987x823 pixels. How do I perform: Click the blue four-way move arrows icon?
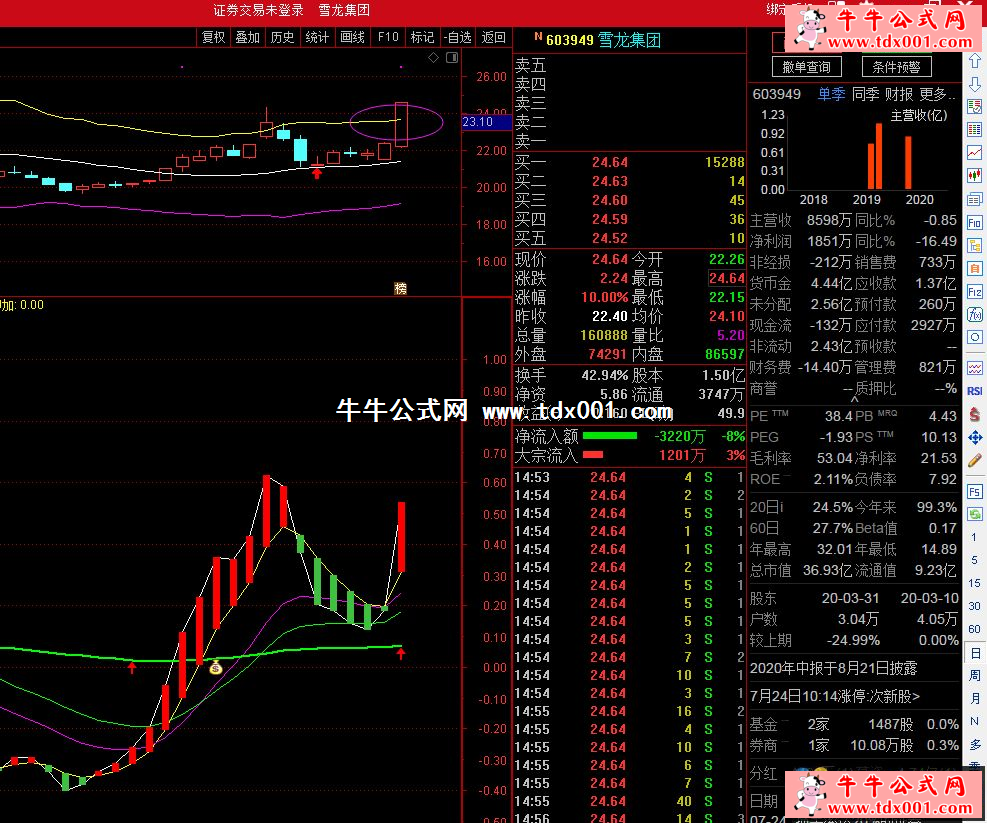[x=974, y=438]
